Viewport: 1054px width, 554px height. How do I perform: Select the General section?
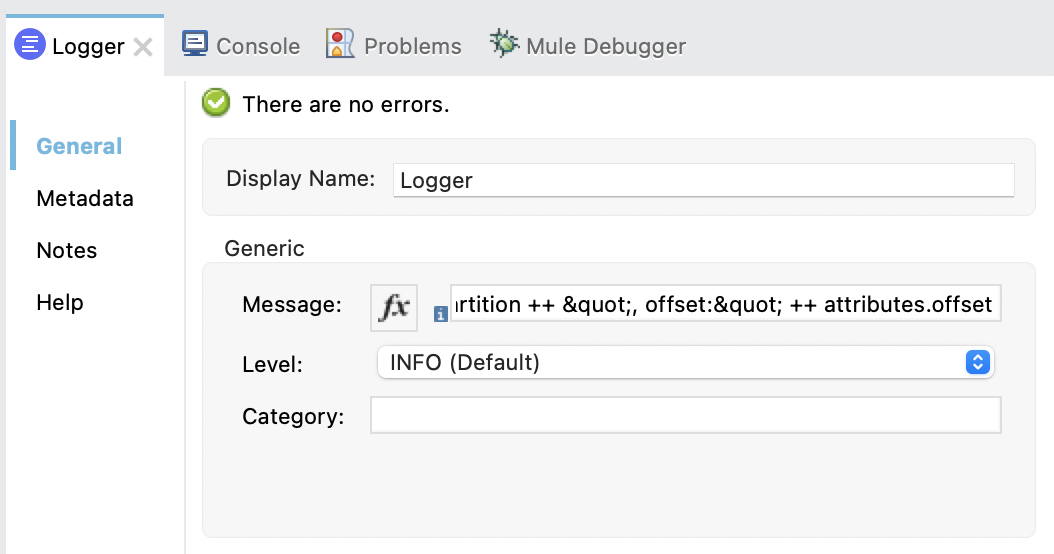79,146
